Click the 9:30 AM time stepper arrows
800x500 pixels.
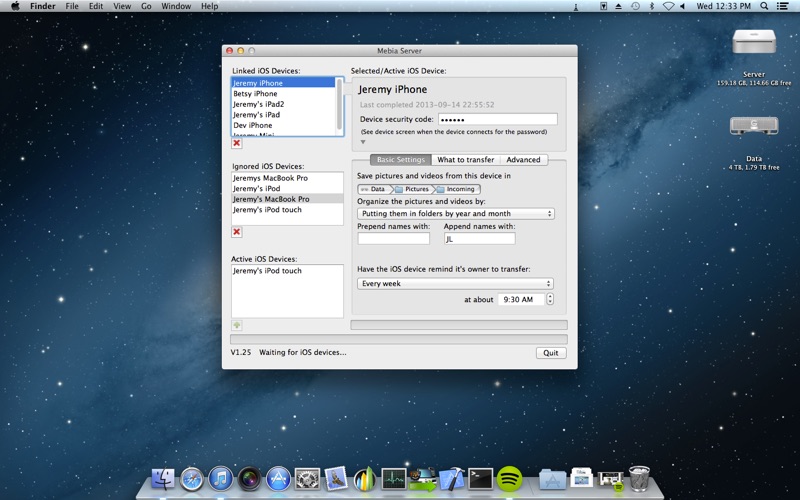[549, 299]
